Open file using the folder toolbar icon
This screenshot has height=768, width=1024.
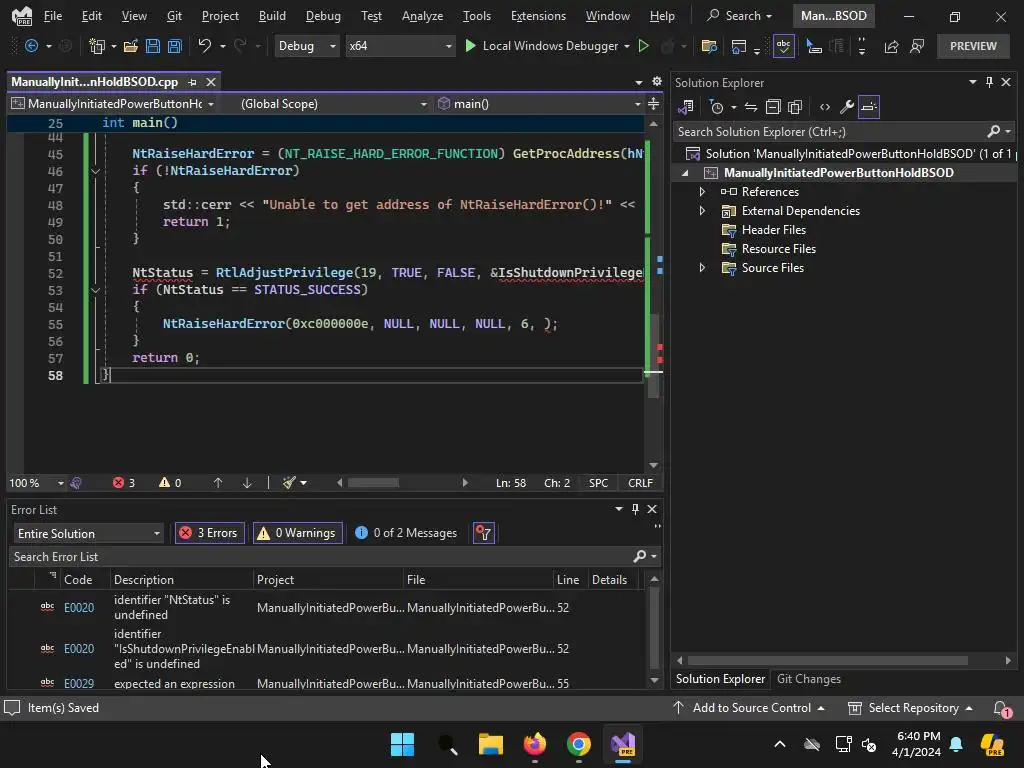pos(131,46)
